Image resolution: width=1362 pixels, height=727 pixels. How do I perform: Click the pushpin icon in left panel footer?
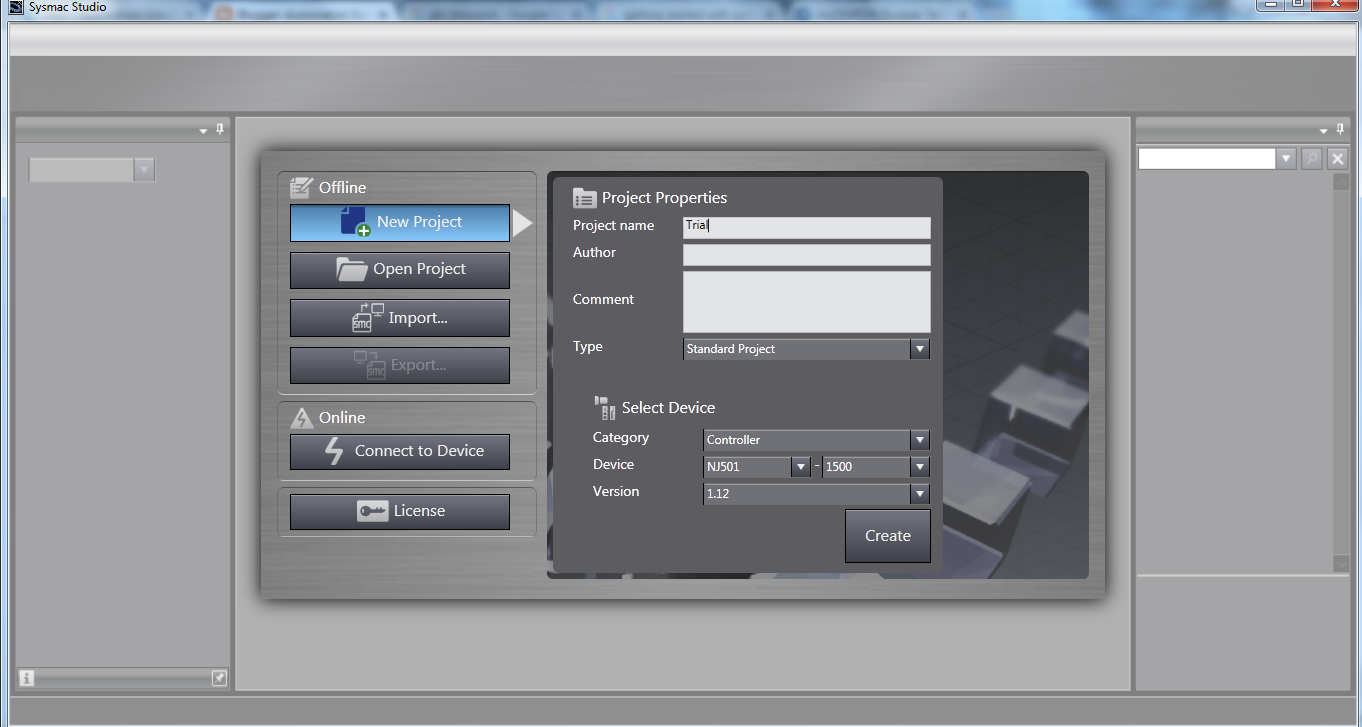pos(219,678)
